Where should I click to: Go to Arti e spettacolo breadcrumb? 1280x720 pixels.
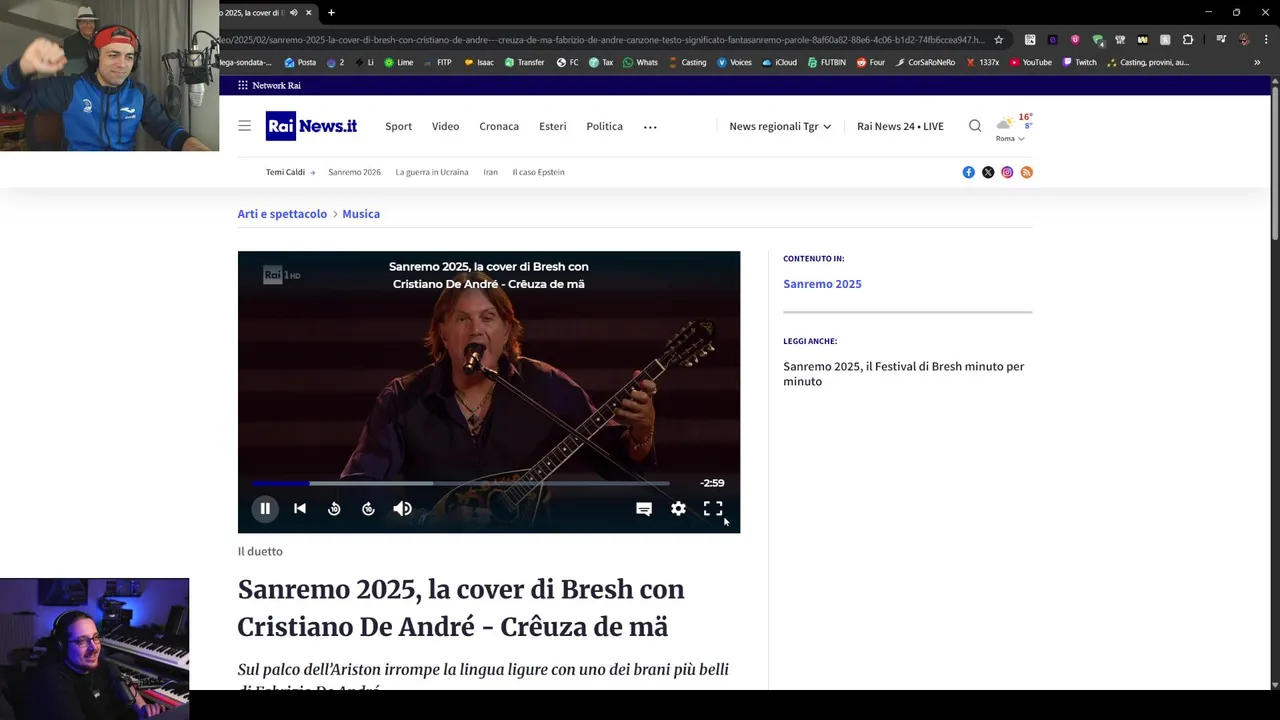(282, 214)
